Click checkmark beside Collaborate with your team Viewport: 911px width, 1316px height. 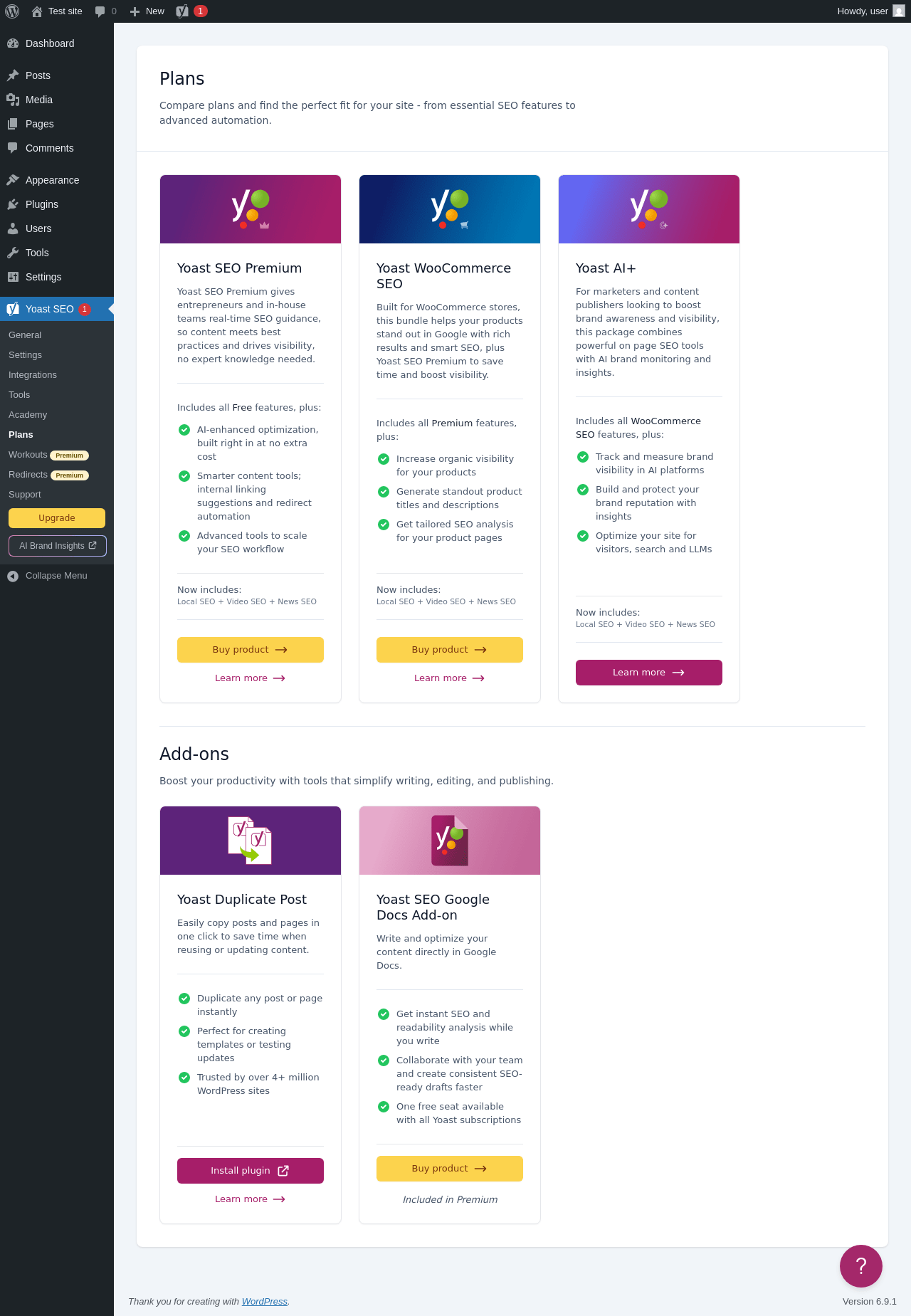tap(384, 1060)
